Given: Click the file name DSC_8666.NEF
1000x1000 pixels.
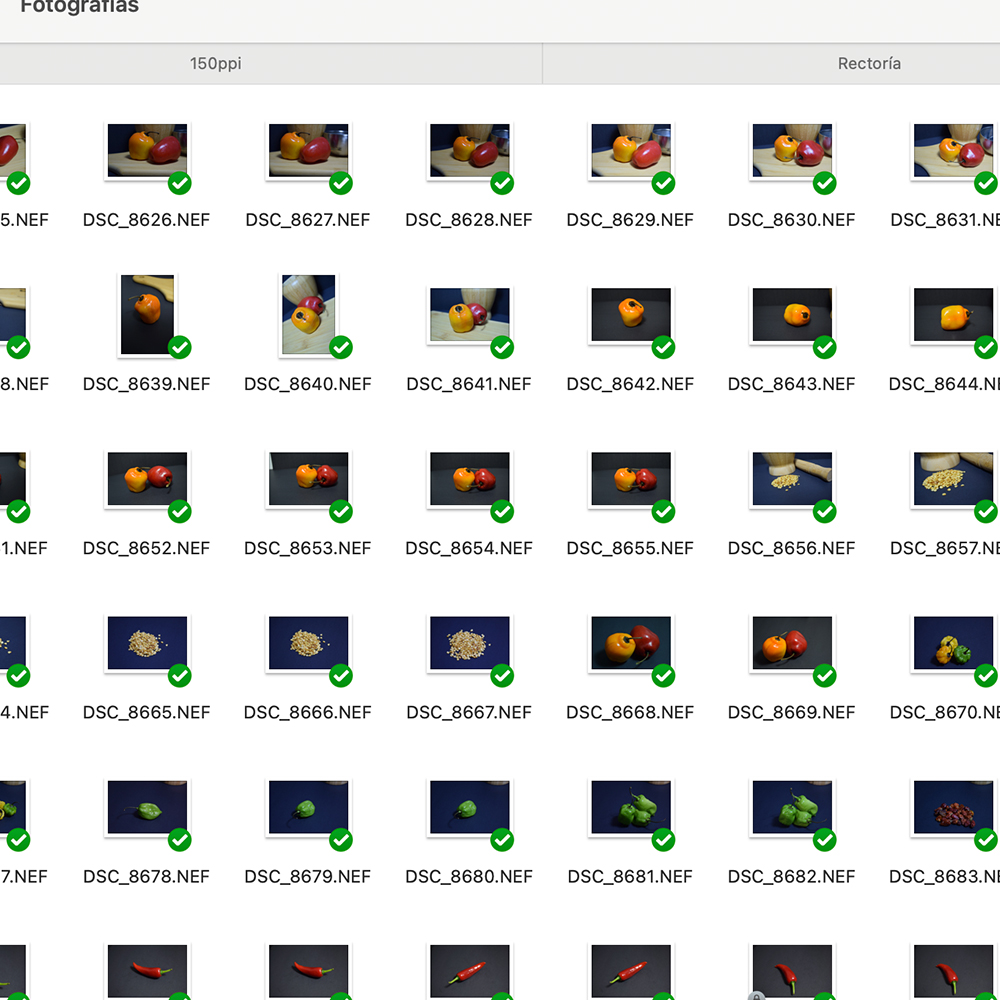Looking at the screenshot, I should (307, 712).
